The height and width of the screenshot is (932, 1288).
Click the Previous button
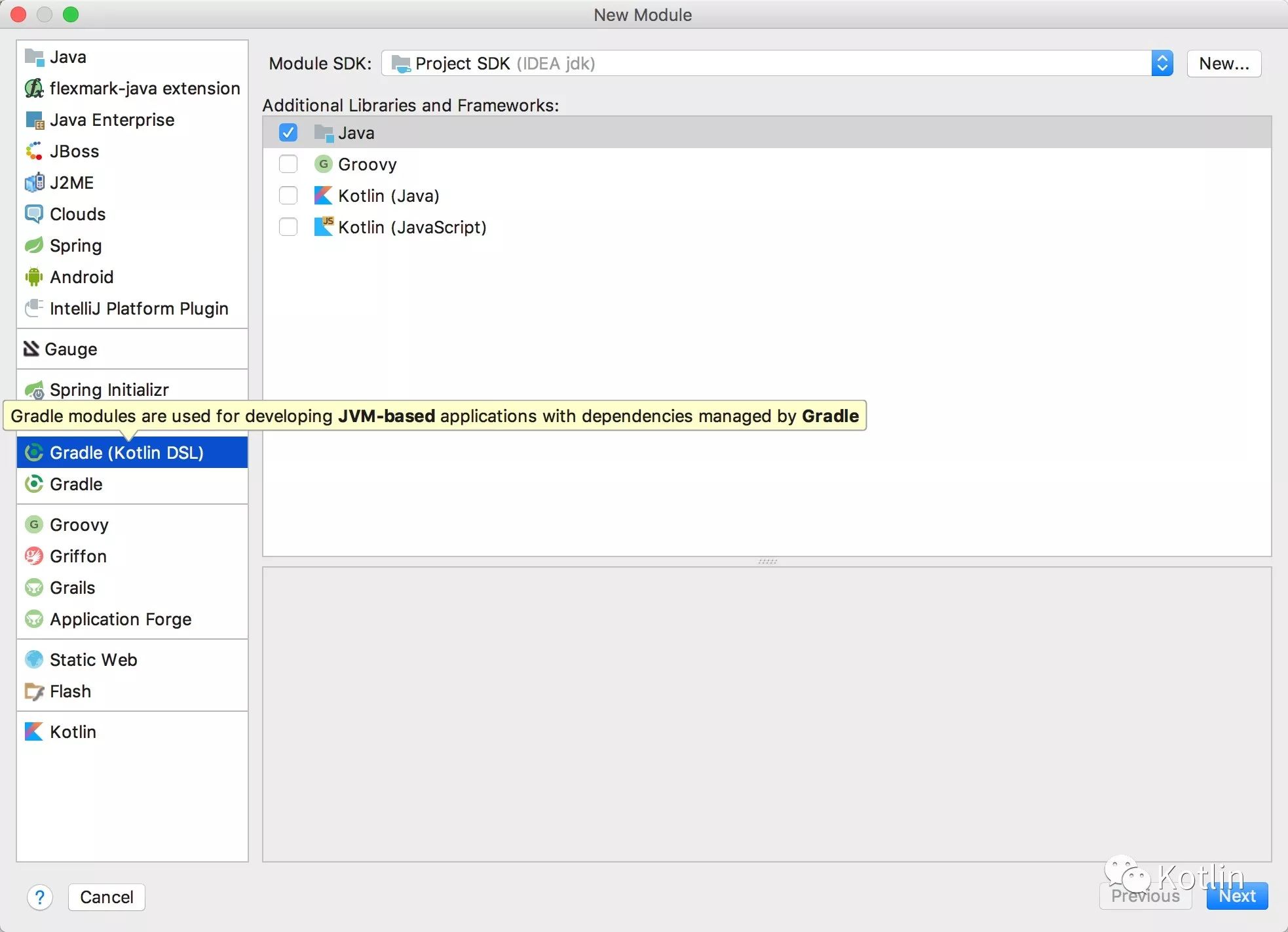(x=1145, y=896)
